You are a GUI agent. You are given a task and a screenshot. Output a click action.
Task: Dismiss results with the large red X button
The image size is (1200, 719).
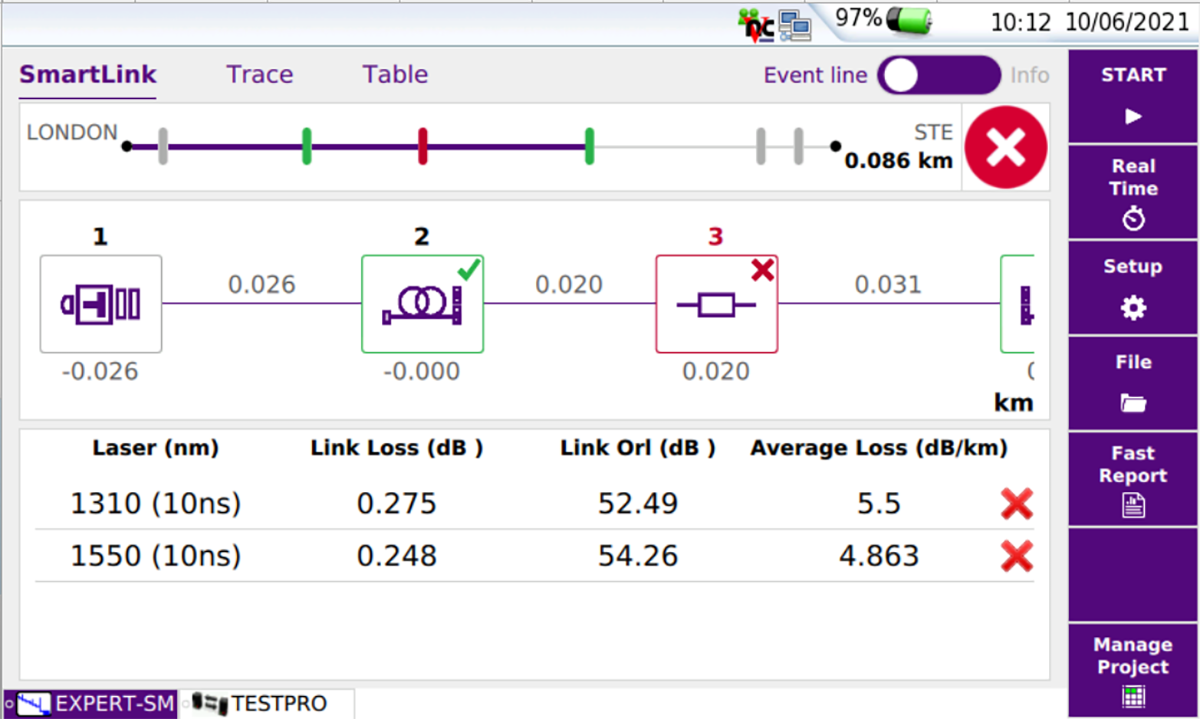1005,146
